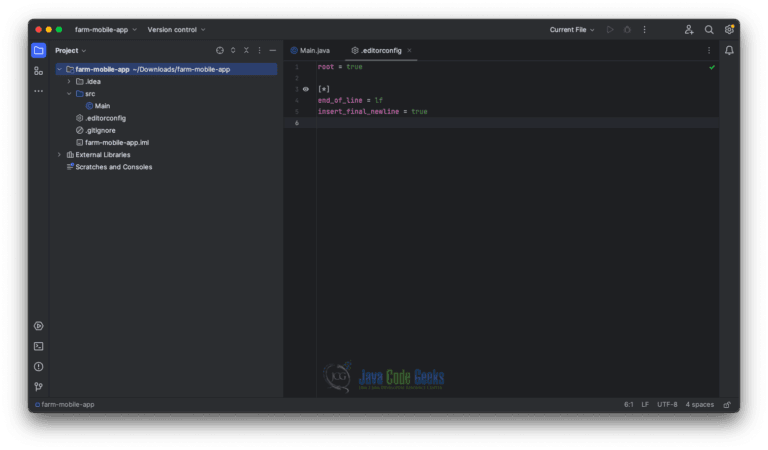Image resolution: width=768 pixels, height=450 pixels.
Task: Open the Structure tool window icon
Action: 38,71
